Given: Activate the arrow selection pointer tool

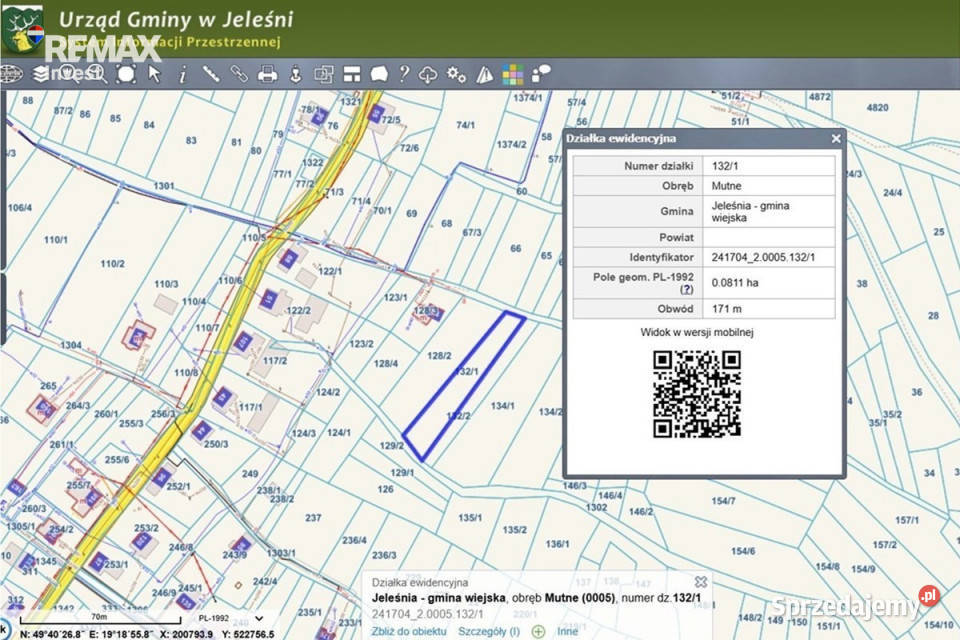Looking at the screenshot, I should coord(154,74).
